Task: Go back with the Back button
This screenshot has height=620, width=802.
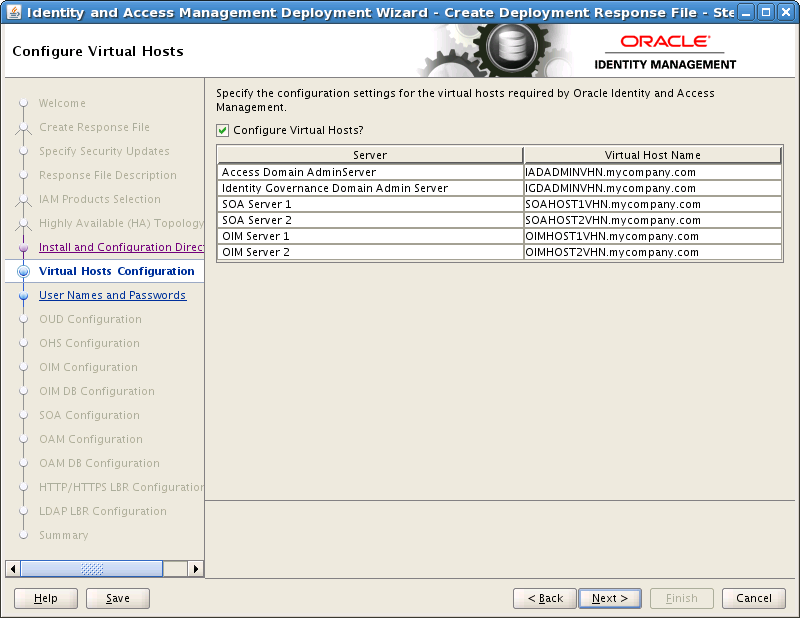Action: pyautogui.click(x=545, y=599)
